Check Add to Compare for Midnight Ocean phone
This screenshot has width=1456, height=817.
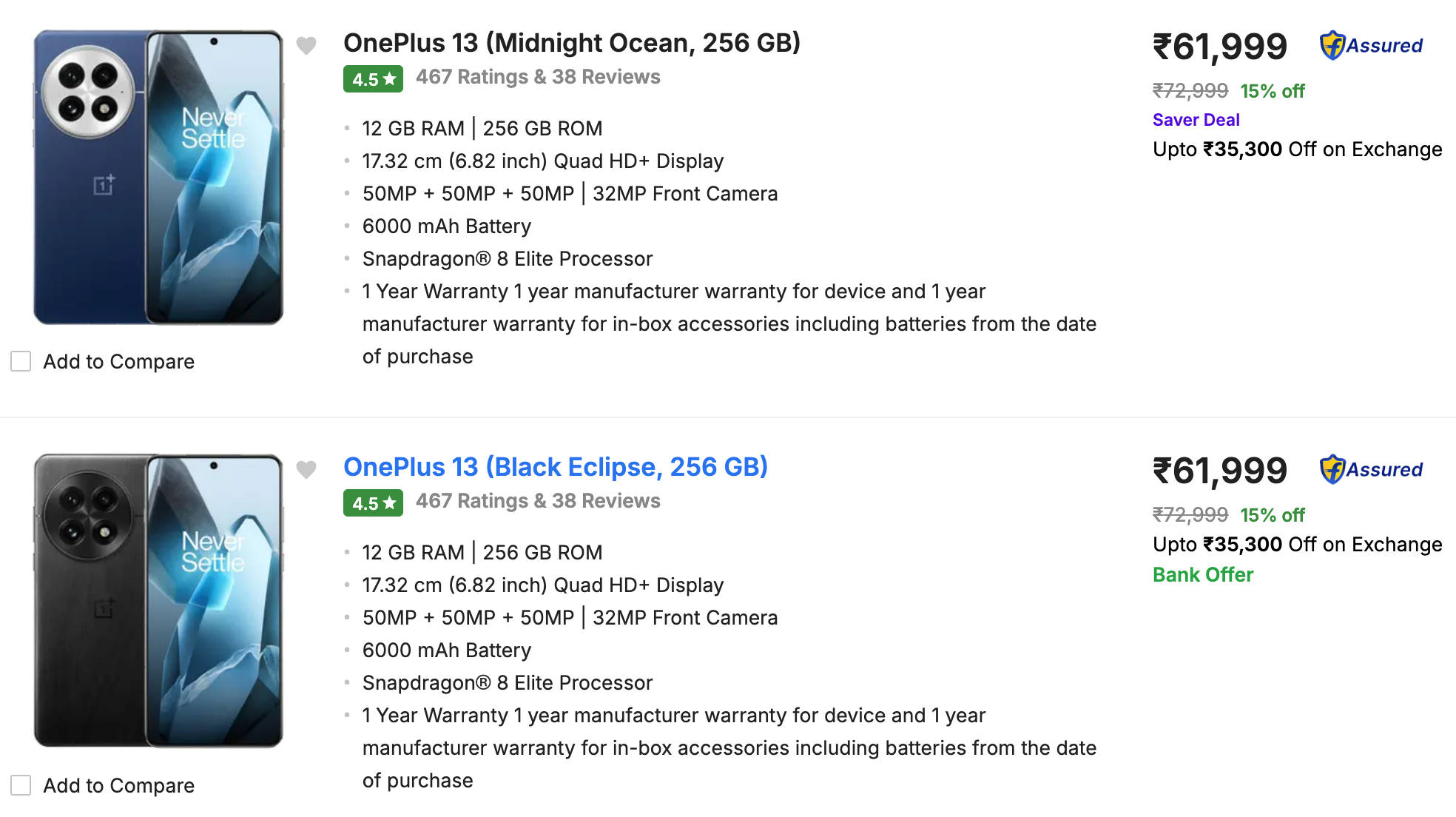21,362
